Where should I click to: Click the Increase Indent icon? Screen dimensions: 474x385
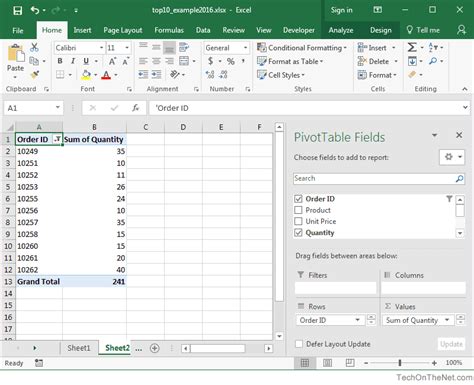[156, 75]
